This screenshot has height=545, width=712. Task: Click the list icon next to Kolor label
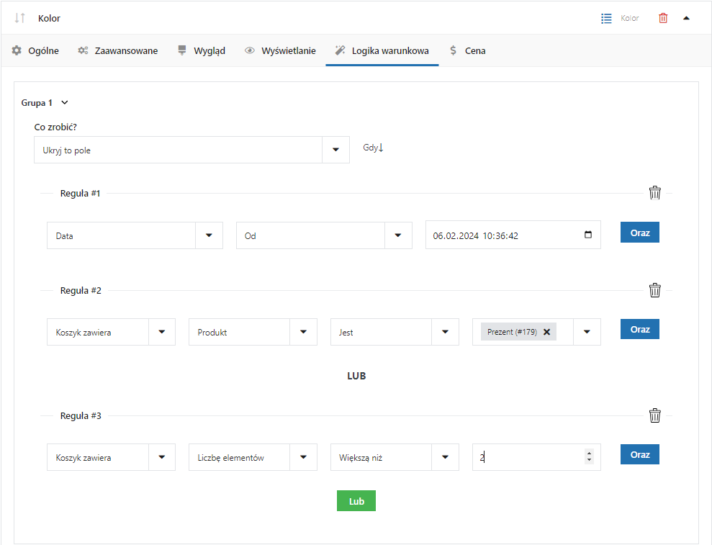[x=606, y=18]
